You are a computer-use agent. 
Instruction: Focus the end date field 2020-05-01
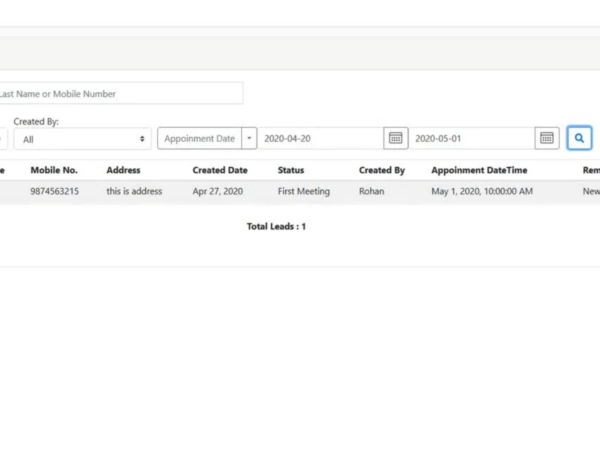(471, 139)
